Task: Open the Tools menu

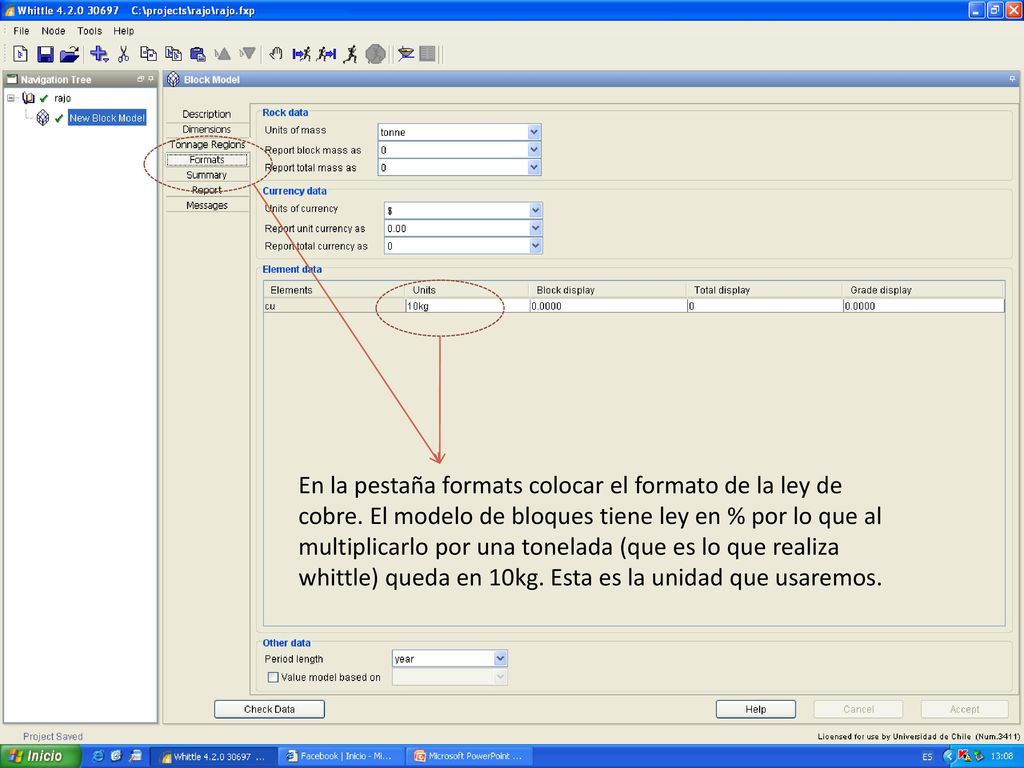Action: 89,31
